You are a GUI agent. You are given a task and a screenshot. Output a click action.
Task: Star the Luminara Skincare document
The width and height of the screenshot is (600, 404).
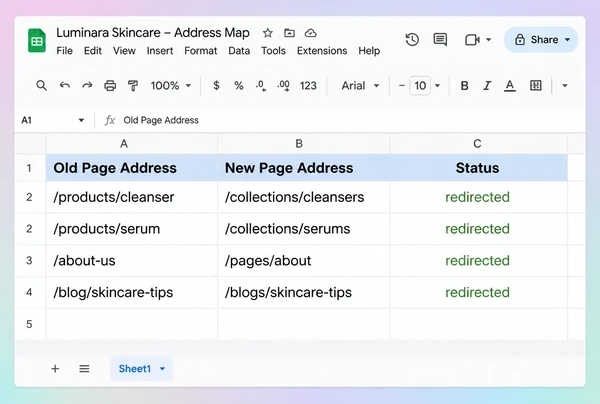tap(267, 33)
